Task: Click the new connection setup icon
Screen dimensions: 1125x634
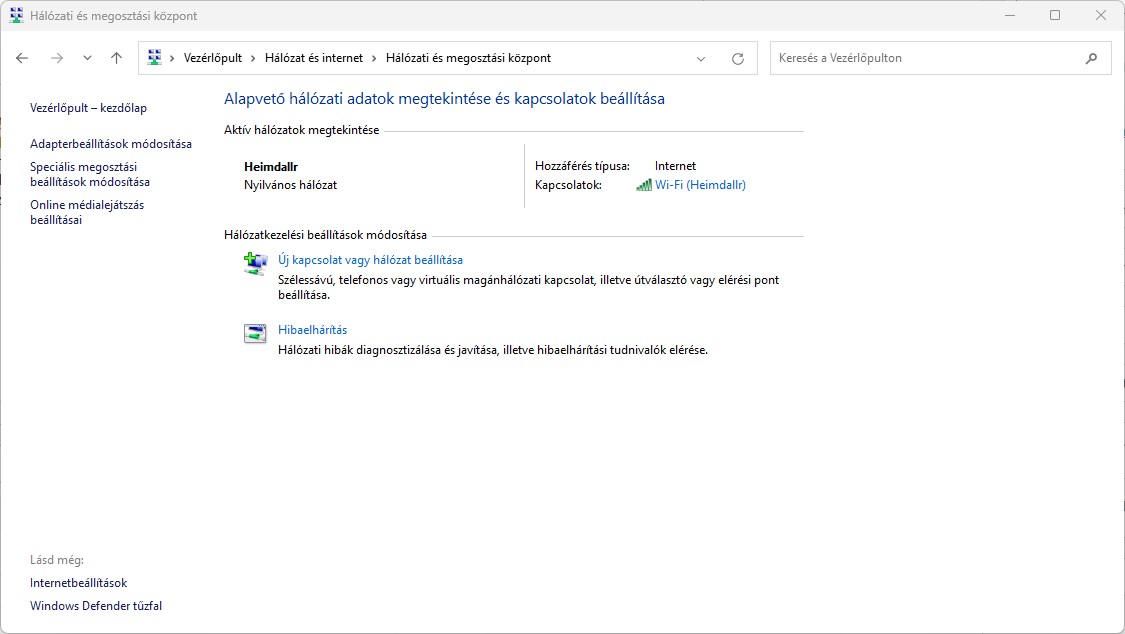Action: [x=255, y=264]
